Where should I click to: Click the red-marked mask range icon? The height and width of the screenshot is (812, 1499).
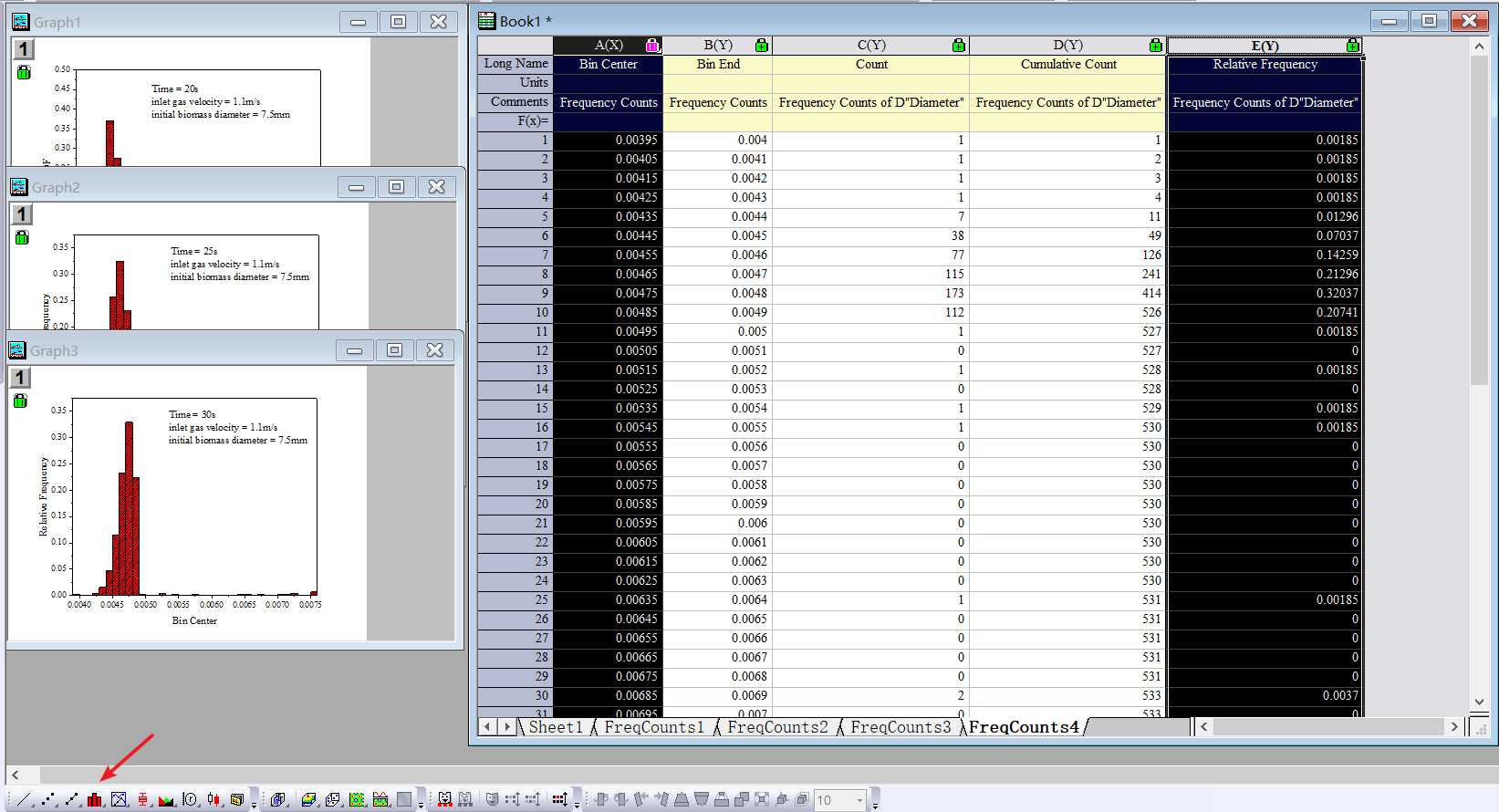point(559,799)
